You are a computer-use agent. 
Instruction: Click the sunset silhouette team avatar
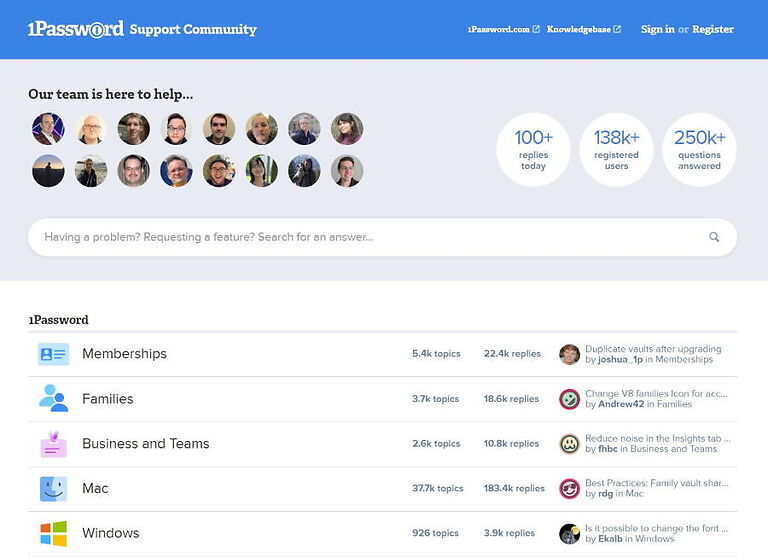click(48, 171)
